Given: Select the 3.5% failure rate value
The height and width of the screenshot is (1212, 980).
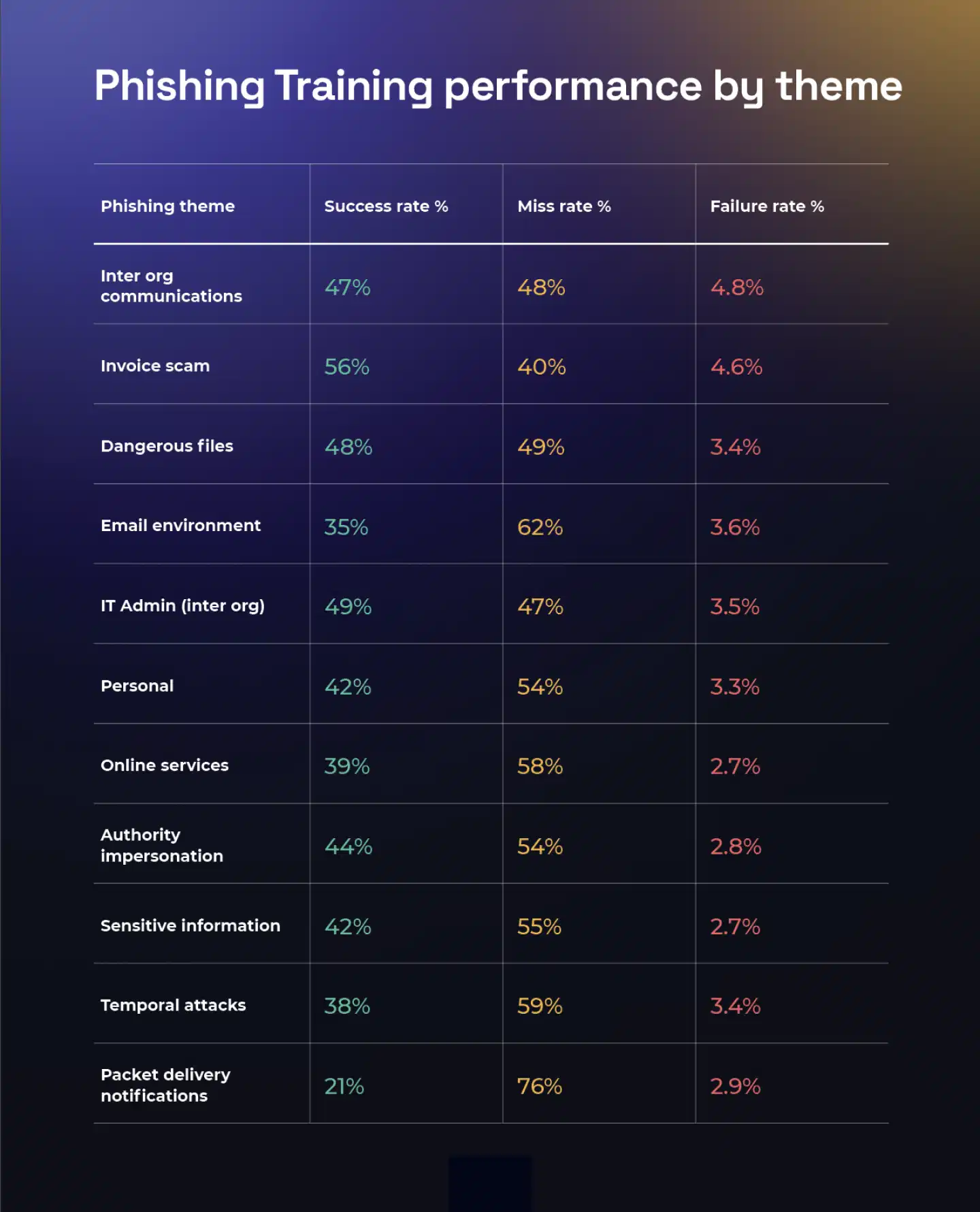Looking at the screenshot, I should (734, 607).
